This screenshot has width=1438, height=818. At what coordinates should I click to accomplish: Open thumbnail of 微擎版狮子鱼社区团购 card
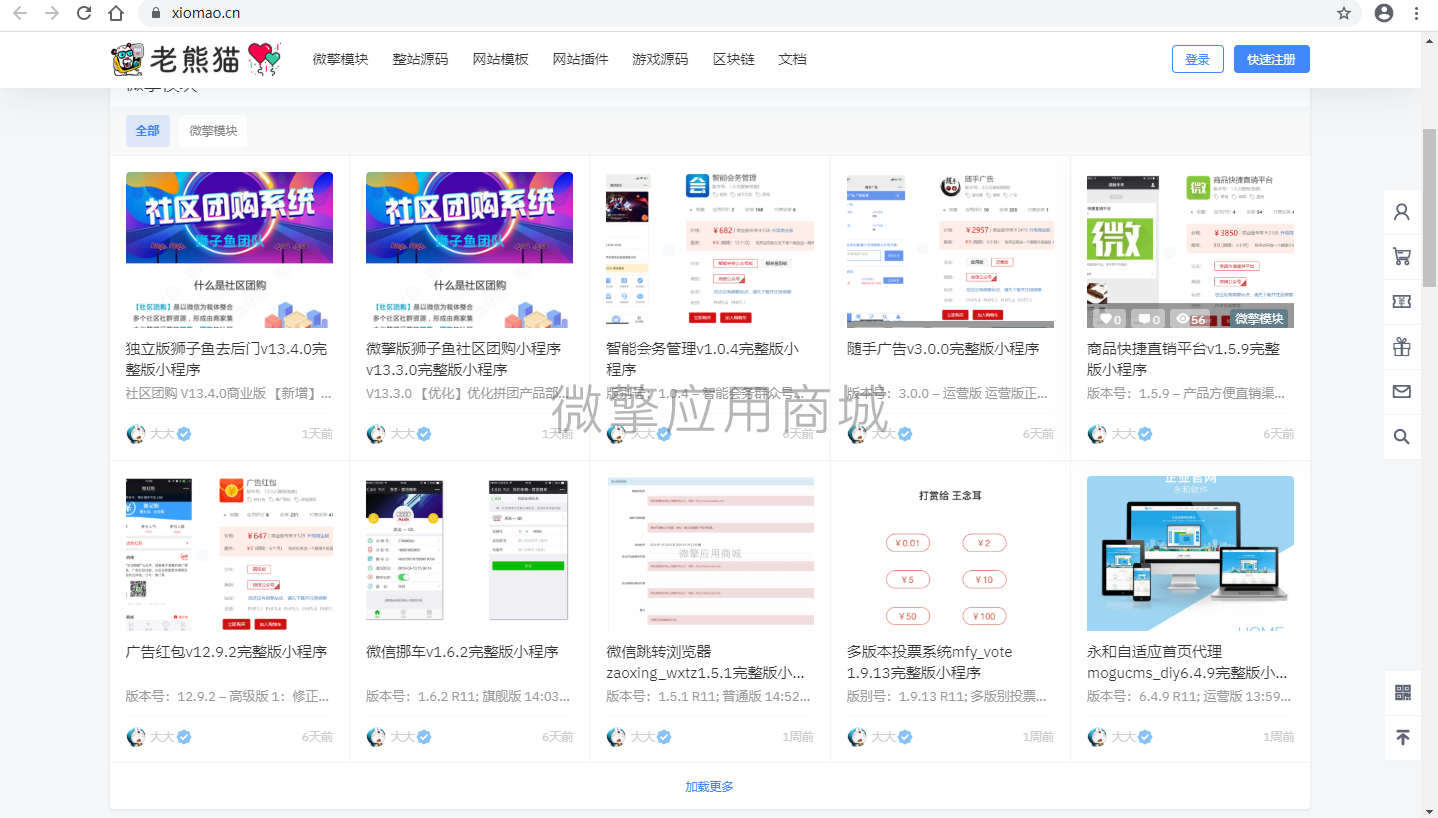470,250
